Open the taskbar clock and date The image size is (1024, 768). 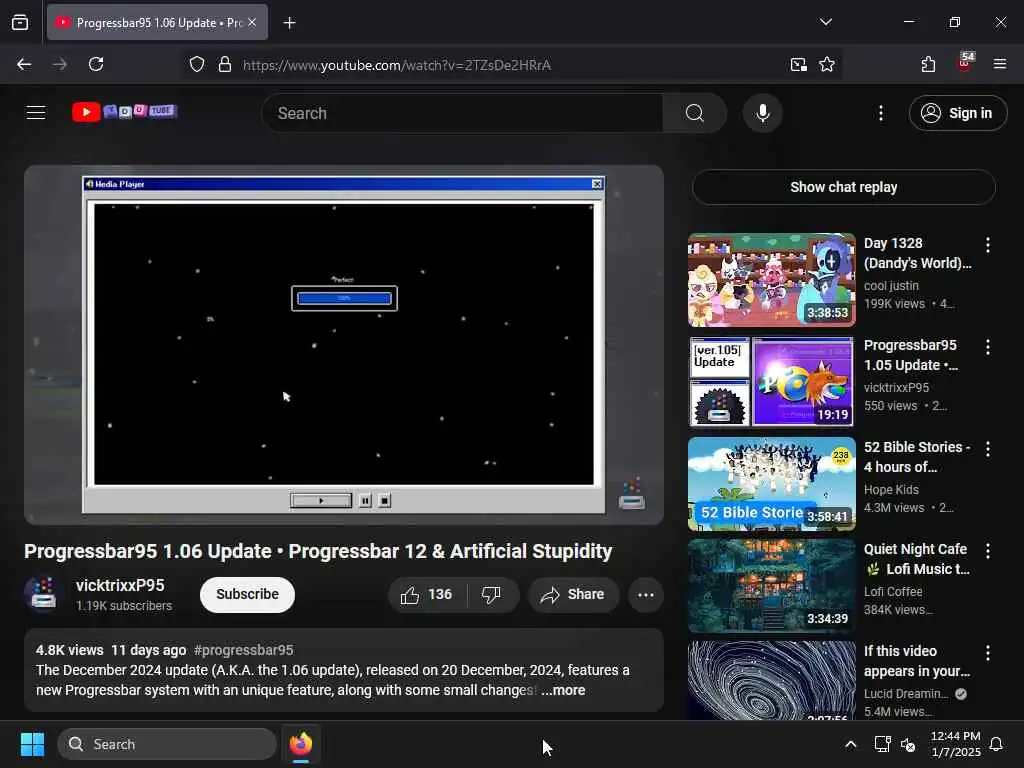[x=955, y=744]
